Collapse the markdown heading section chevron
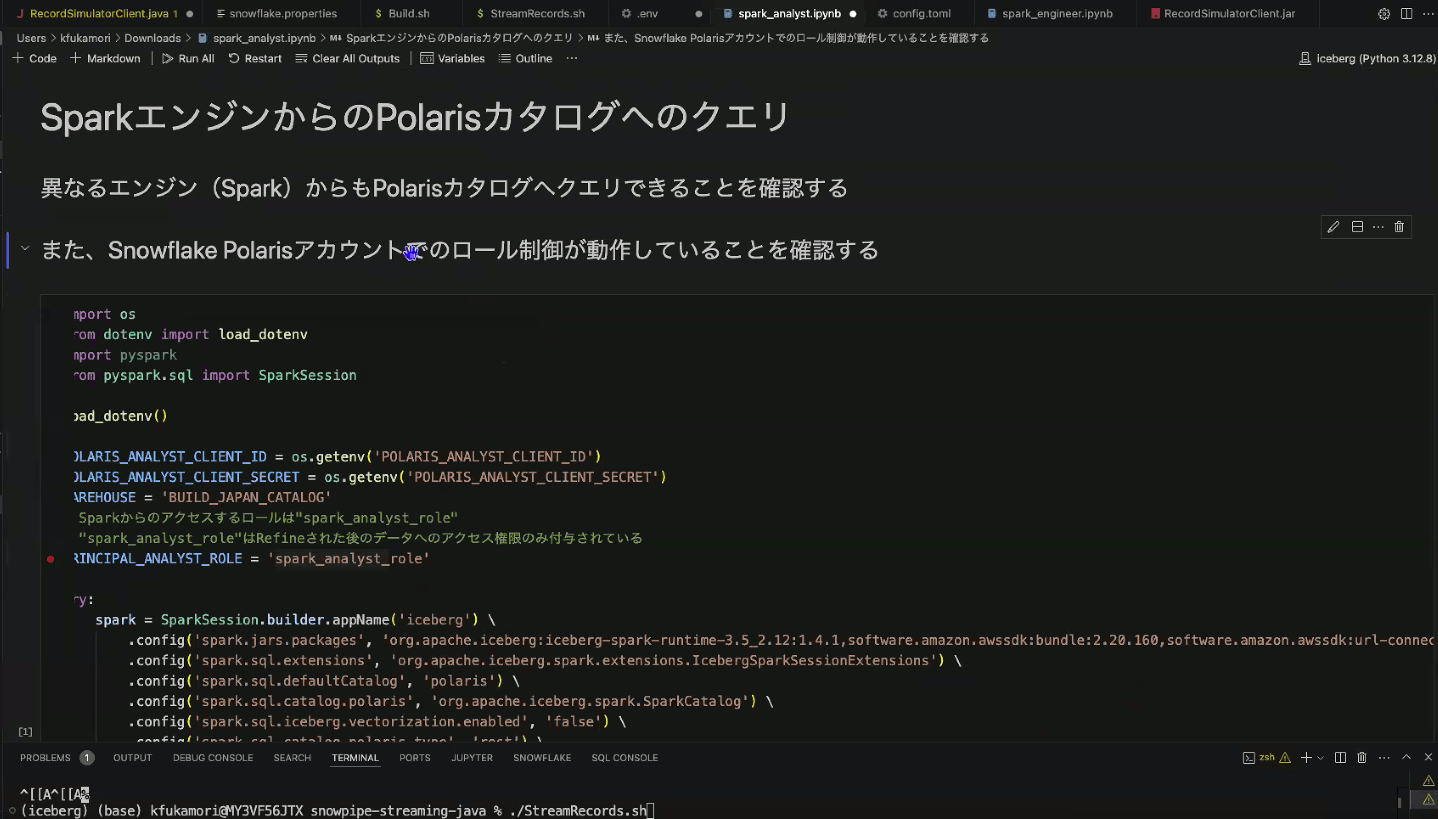The width and height of the screenshot is (1438, 819). [26, 249]
